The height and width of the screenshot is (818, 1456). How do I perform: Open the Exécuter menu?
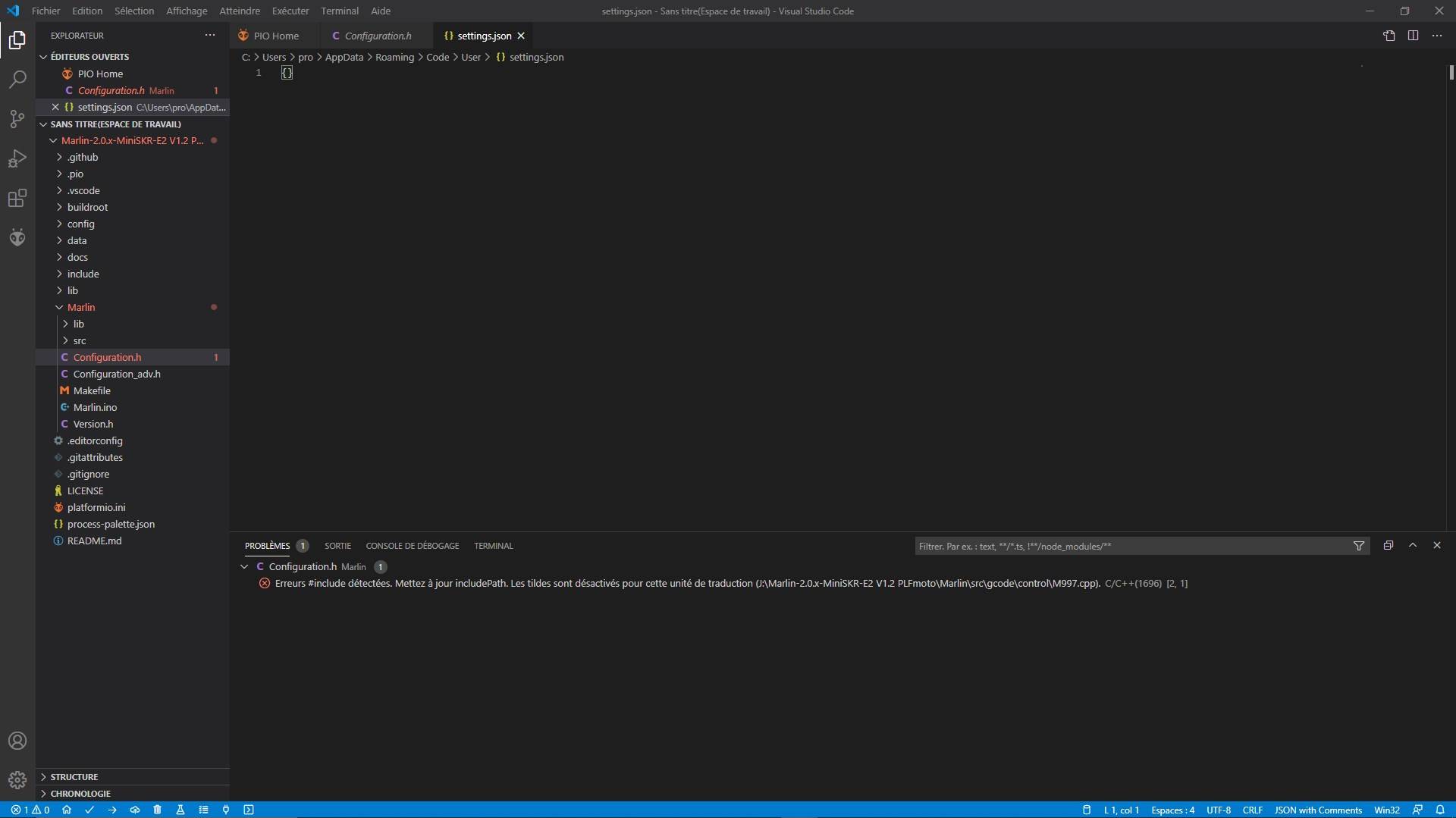(x=290, y=11)
